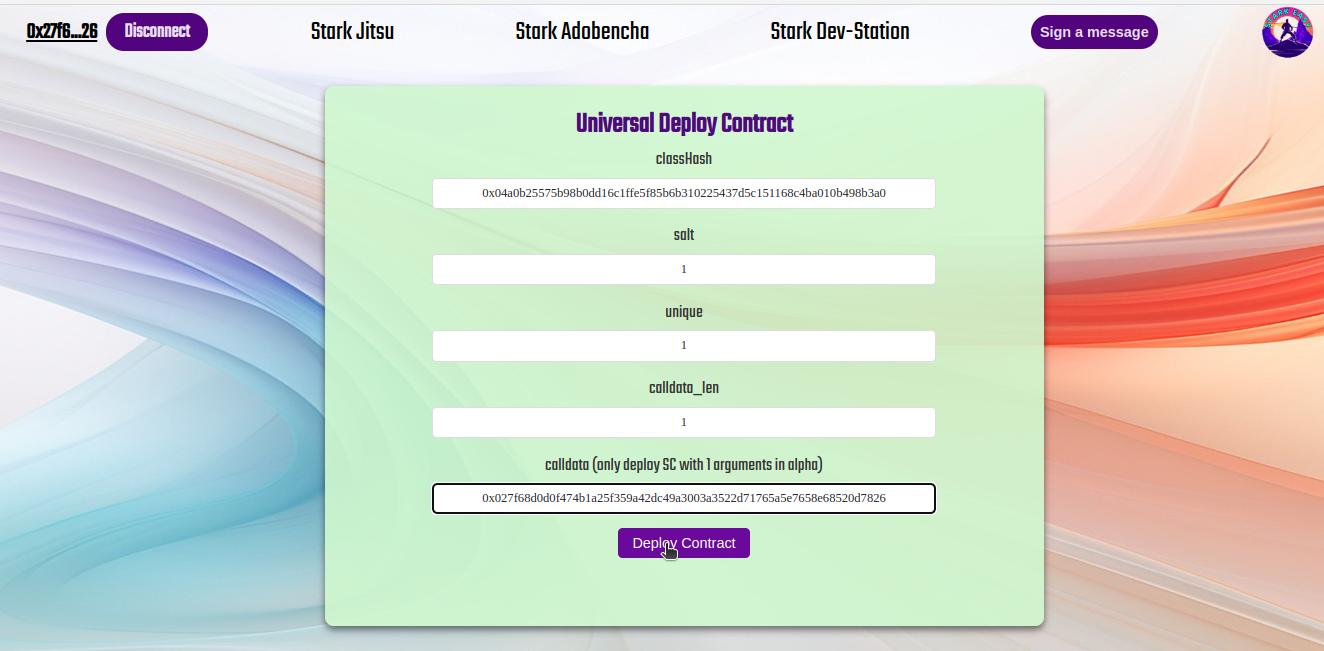The width and height of the screenshot is (1324, 651).
Task: Go to the Stark Jitsu page
Action: [352, 32]
